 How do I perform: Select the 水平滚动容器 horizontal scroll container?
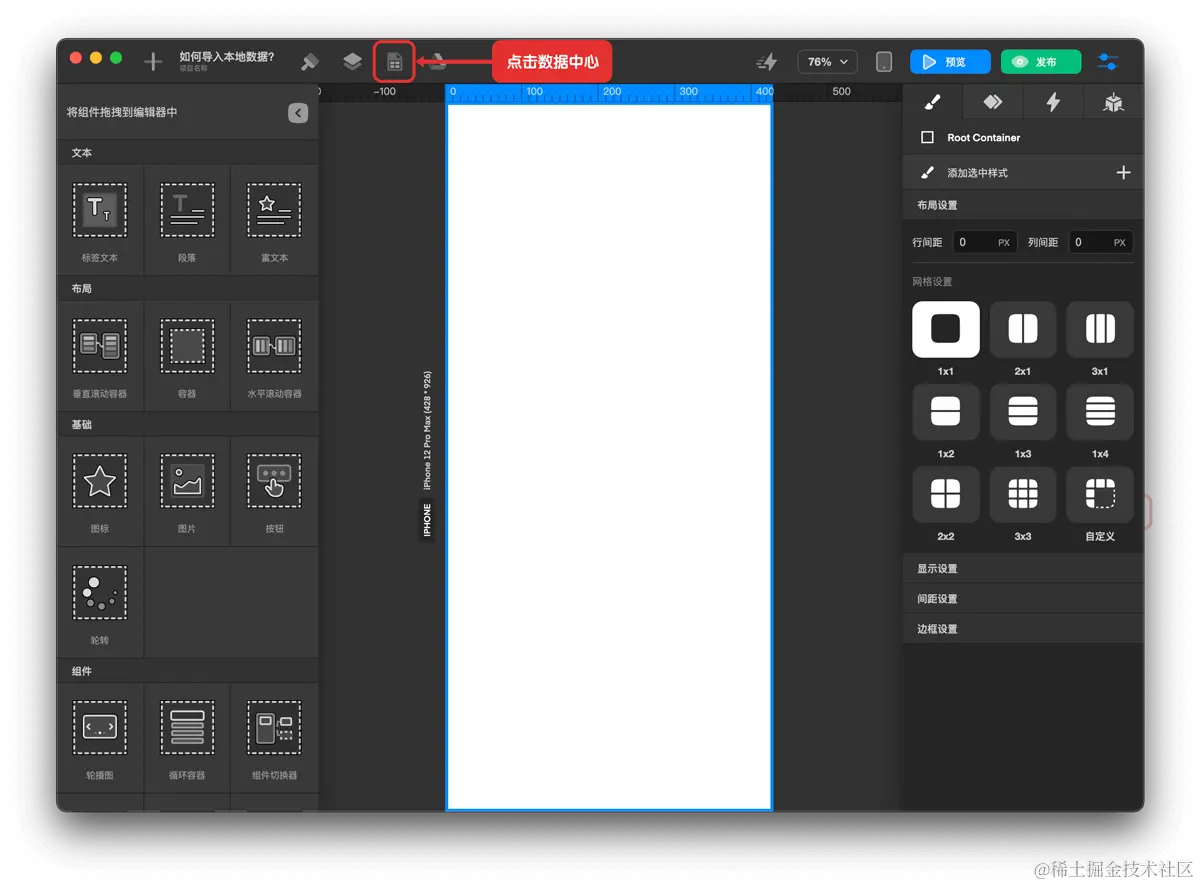tap(274, 356)
